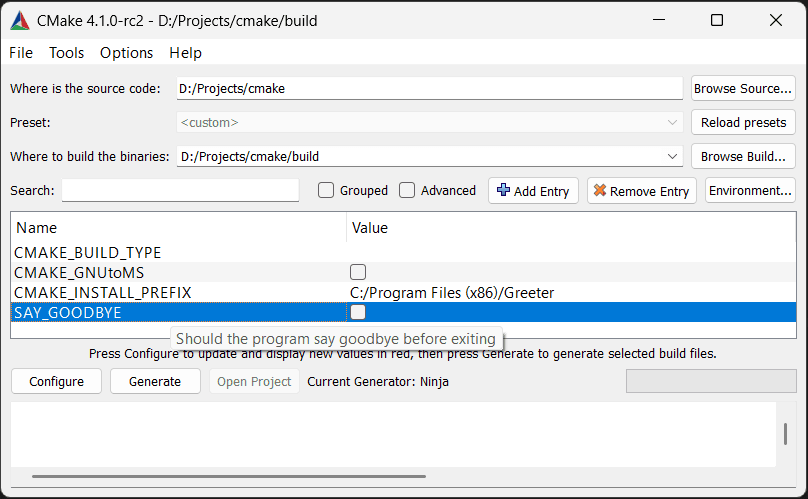The image size is (808, 499).
Task: Click the blue plus icon on Add Entry
Action: pyautogui.click(x=503, y=190)
